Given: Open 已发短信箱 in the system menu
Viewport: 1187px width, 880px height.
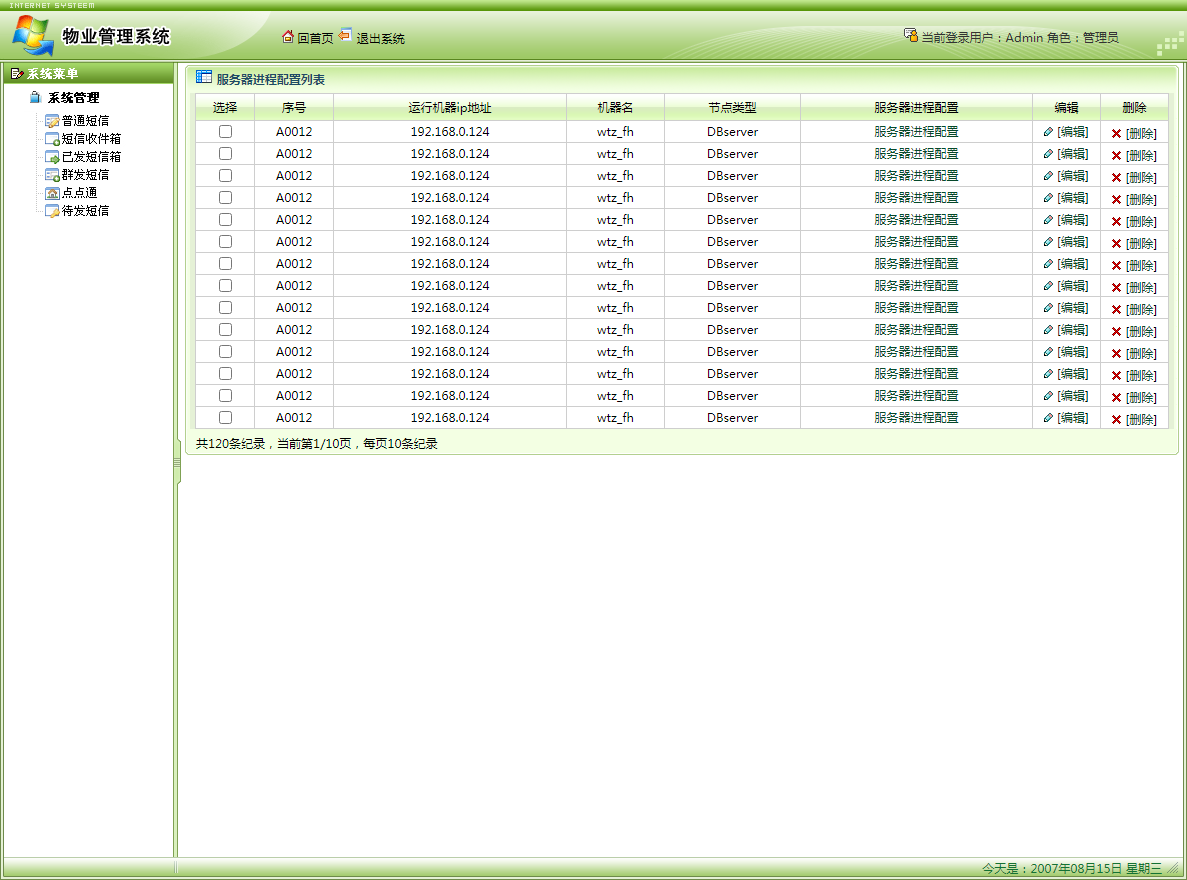Looking at the screenshot, I should pos(91,157).
